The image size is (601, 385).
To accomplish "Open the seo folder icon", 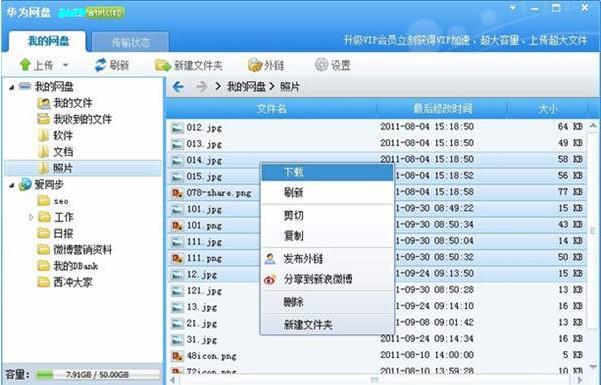I will [x=43, y=201].
